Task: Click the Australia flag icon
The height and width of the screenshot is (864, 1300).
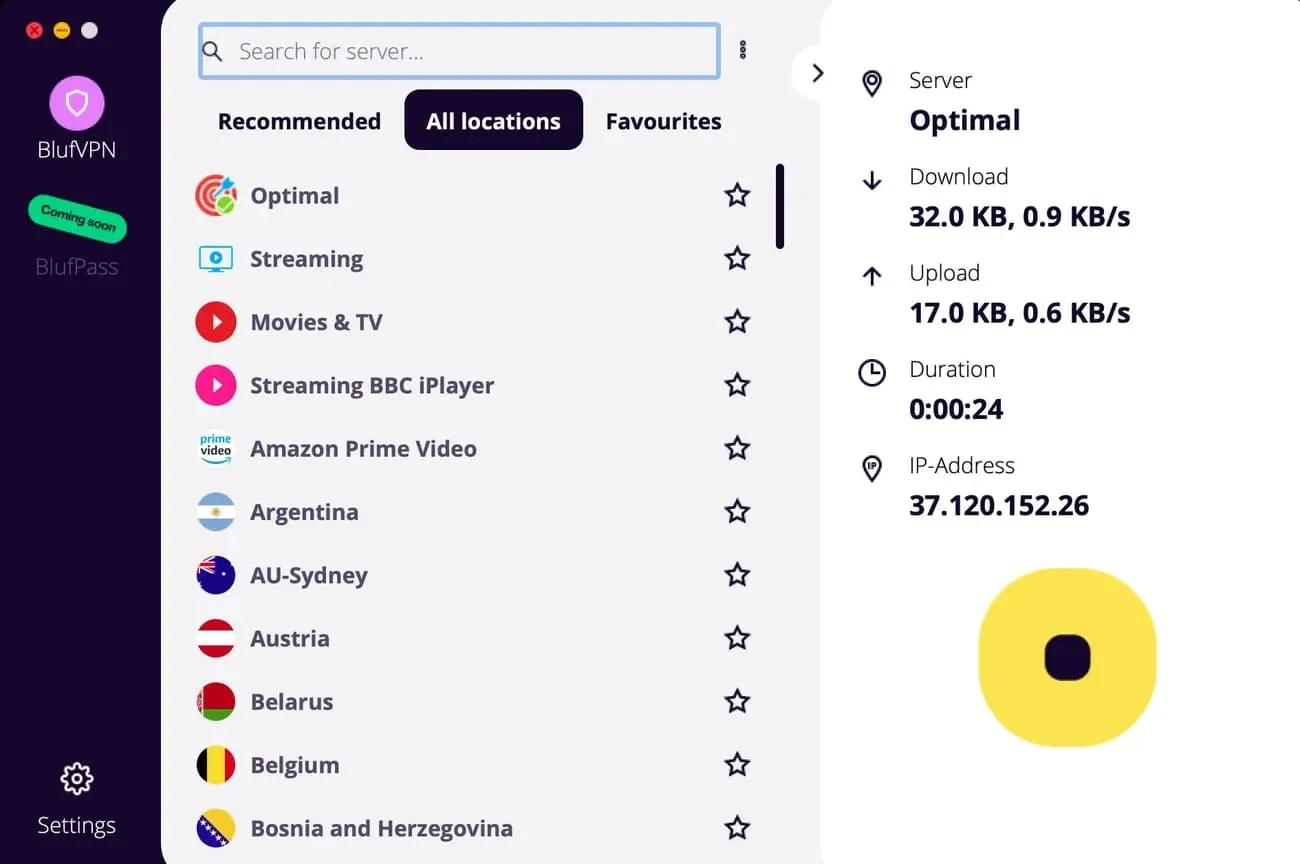Action: 216,575
